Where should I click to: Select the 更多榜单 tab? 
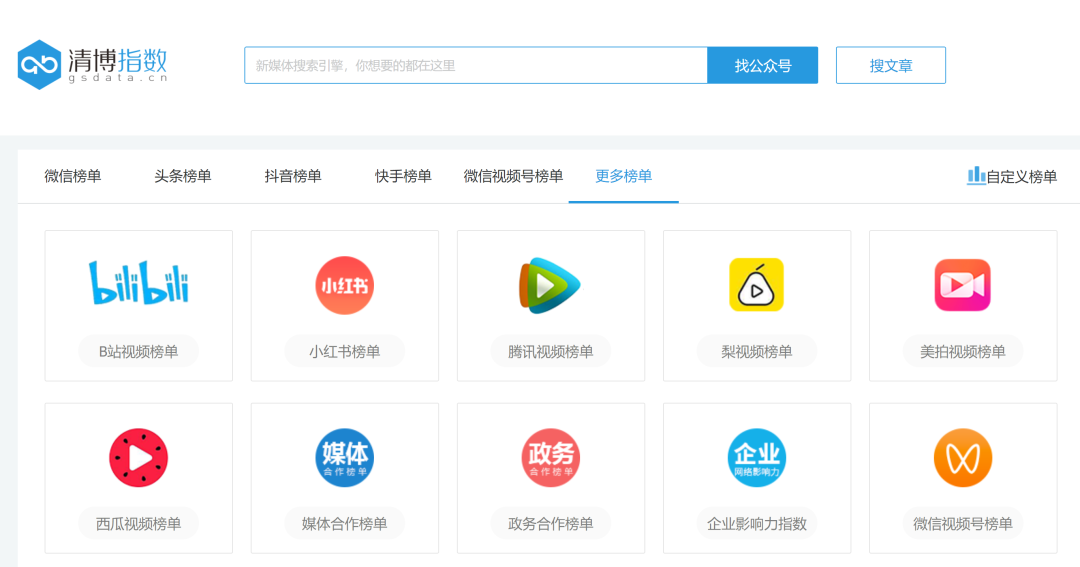(623, 176)
